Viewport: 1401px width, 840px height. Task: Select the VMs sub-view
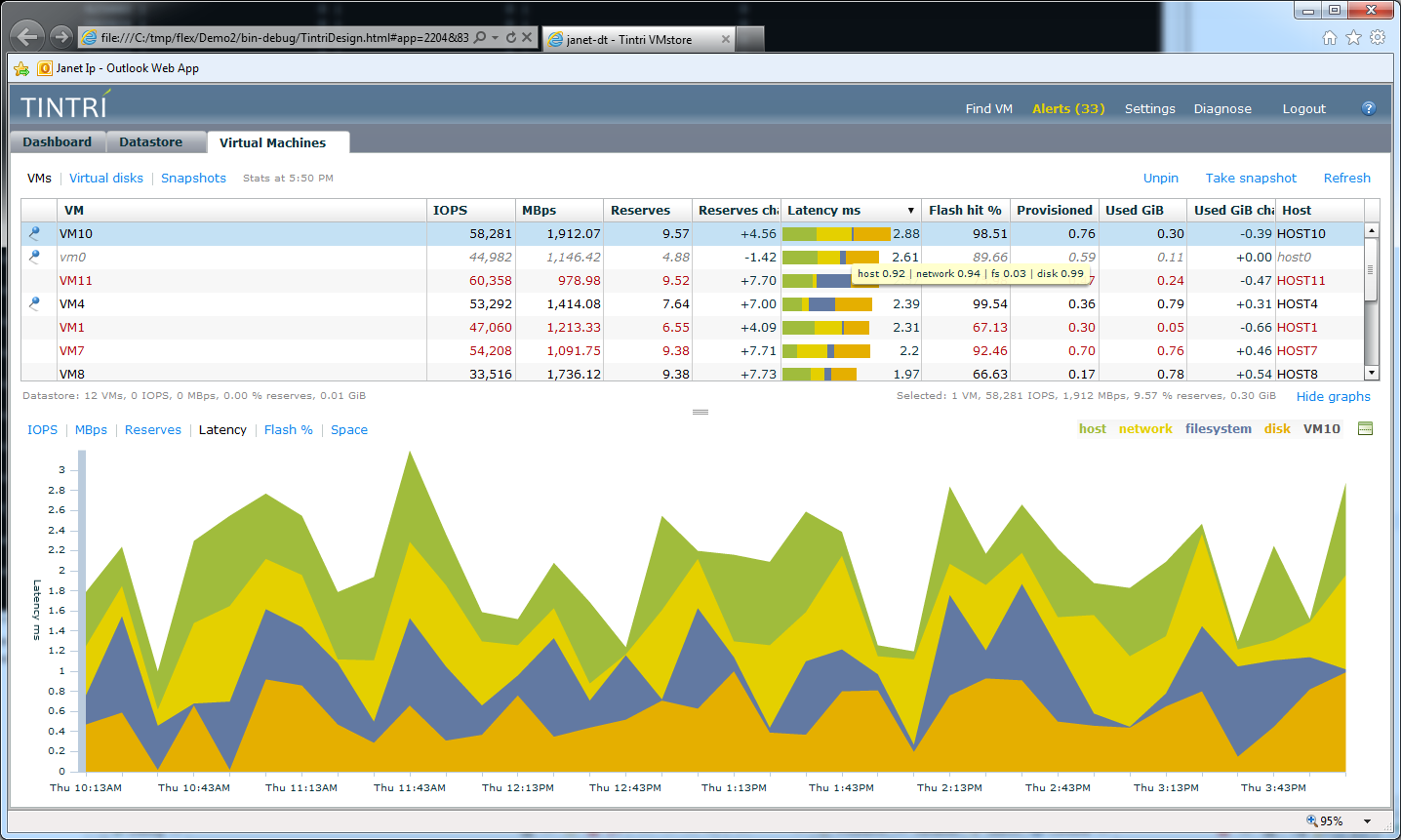39,178
